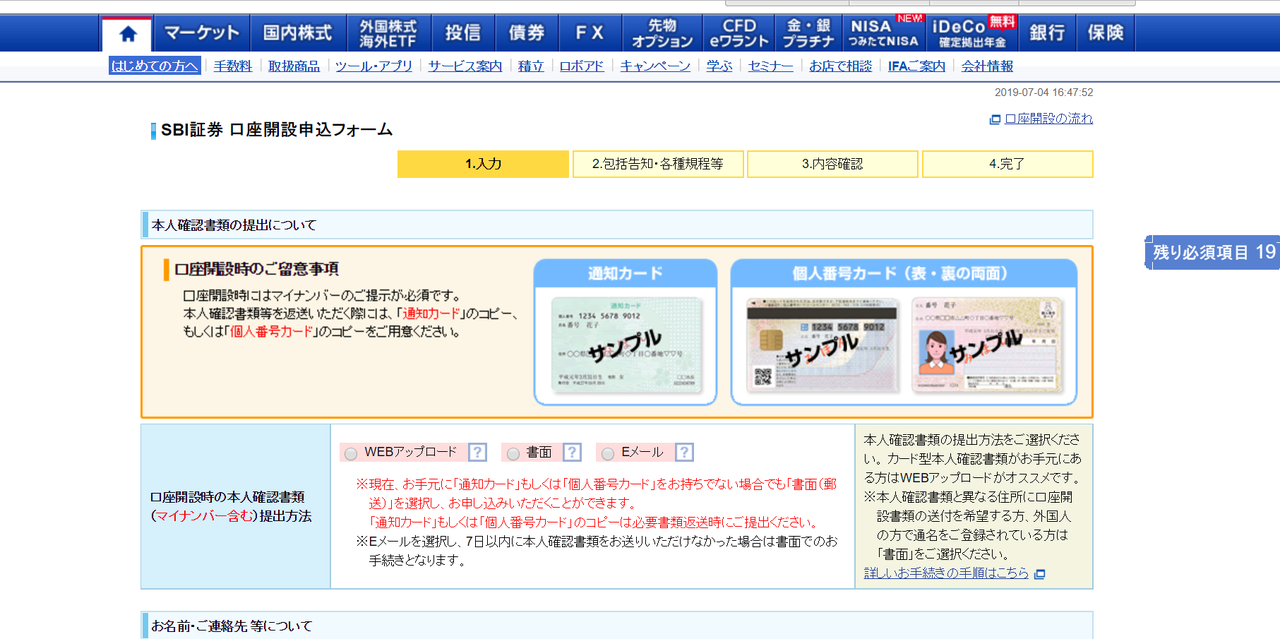
Task: Click the 2.包括告知・各種規程等 step
Action: click(657, 164)
